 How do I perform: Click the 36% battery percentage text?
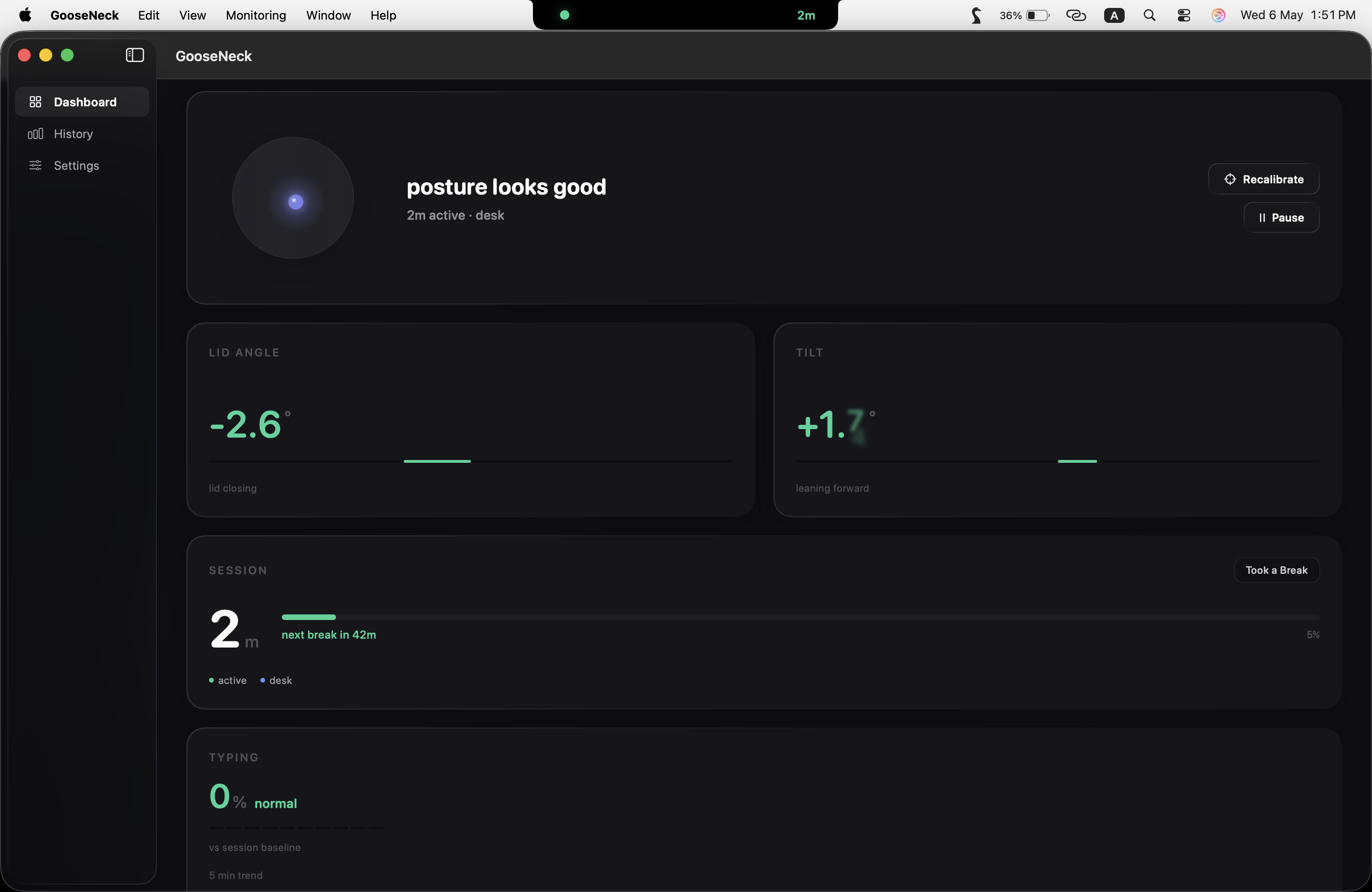point(1010,15)
